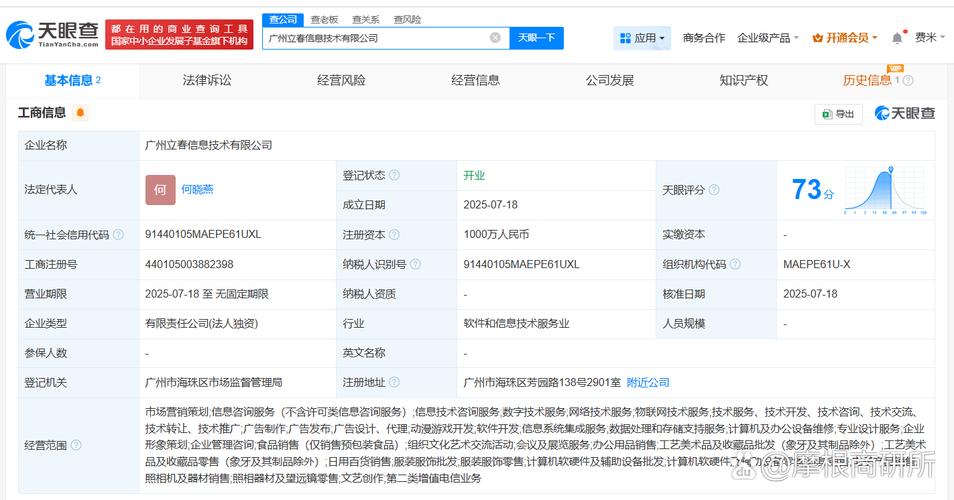Open the 法律诉讼 tab

click(207, 80)
